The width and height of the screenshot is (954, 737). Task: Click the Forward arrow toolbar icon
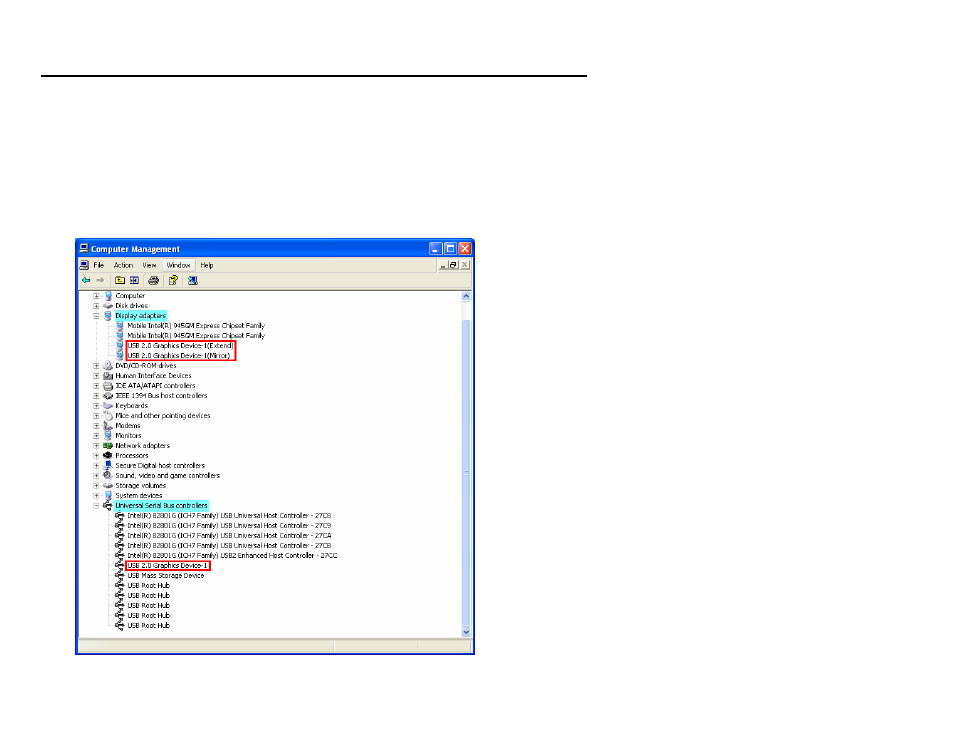(x=100, y=281)
